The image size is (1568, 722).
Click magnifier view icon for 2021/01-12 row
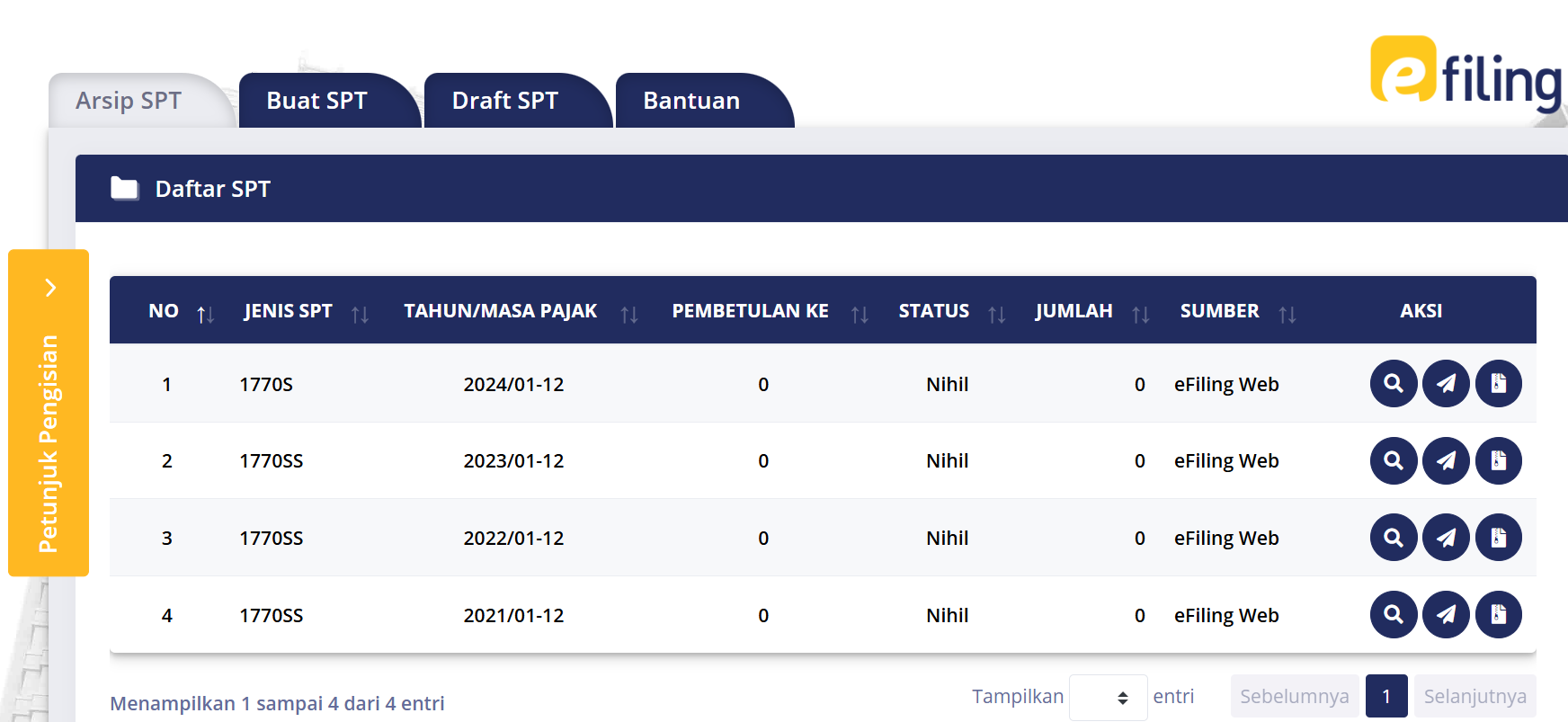click(x=1393, y=615)
